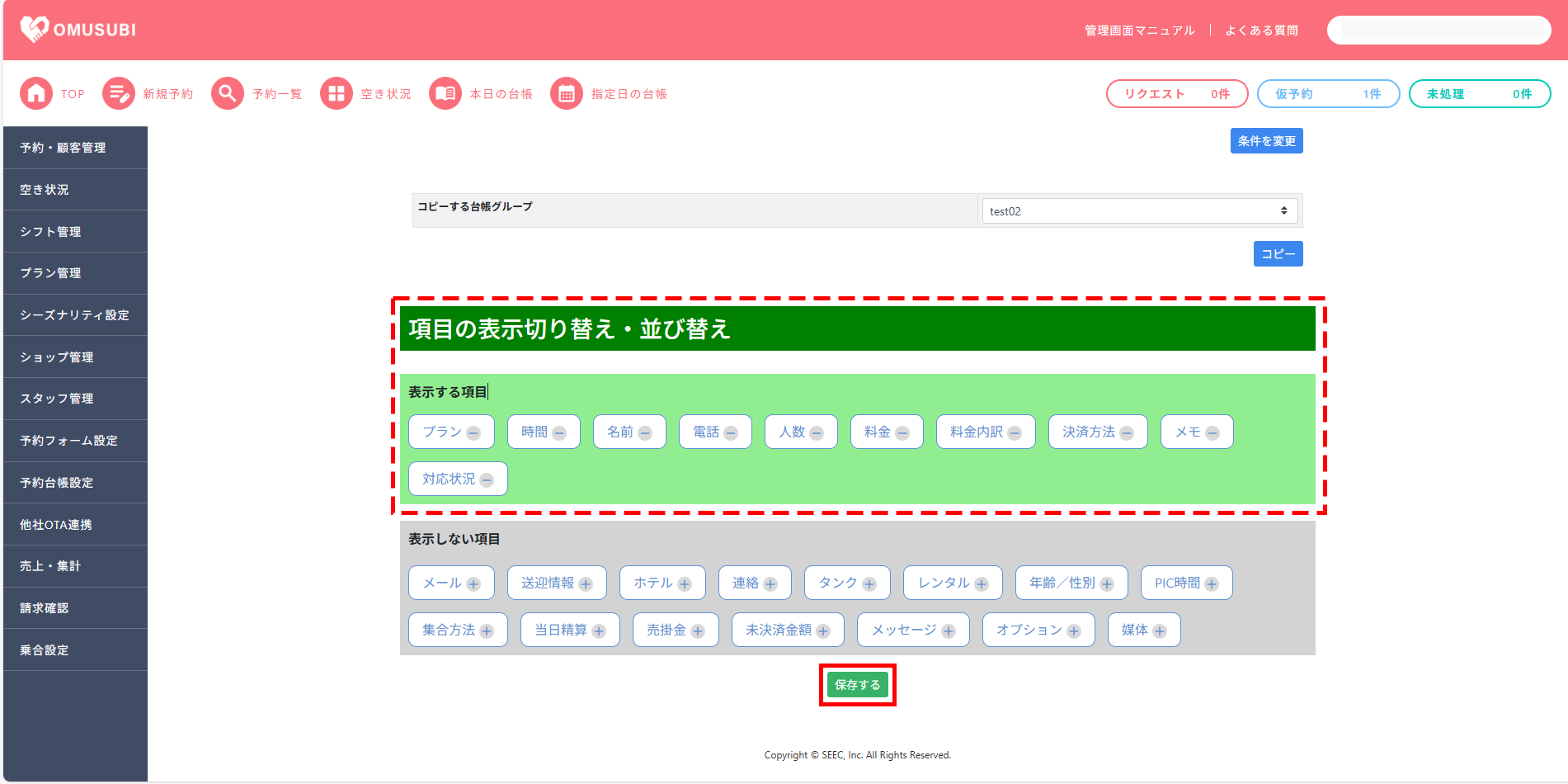This screenshot has height=784, width=1568.
Task: Open the コピーする台帳グループ dropdown
Action: click(x=1139, y=211)
